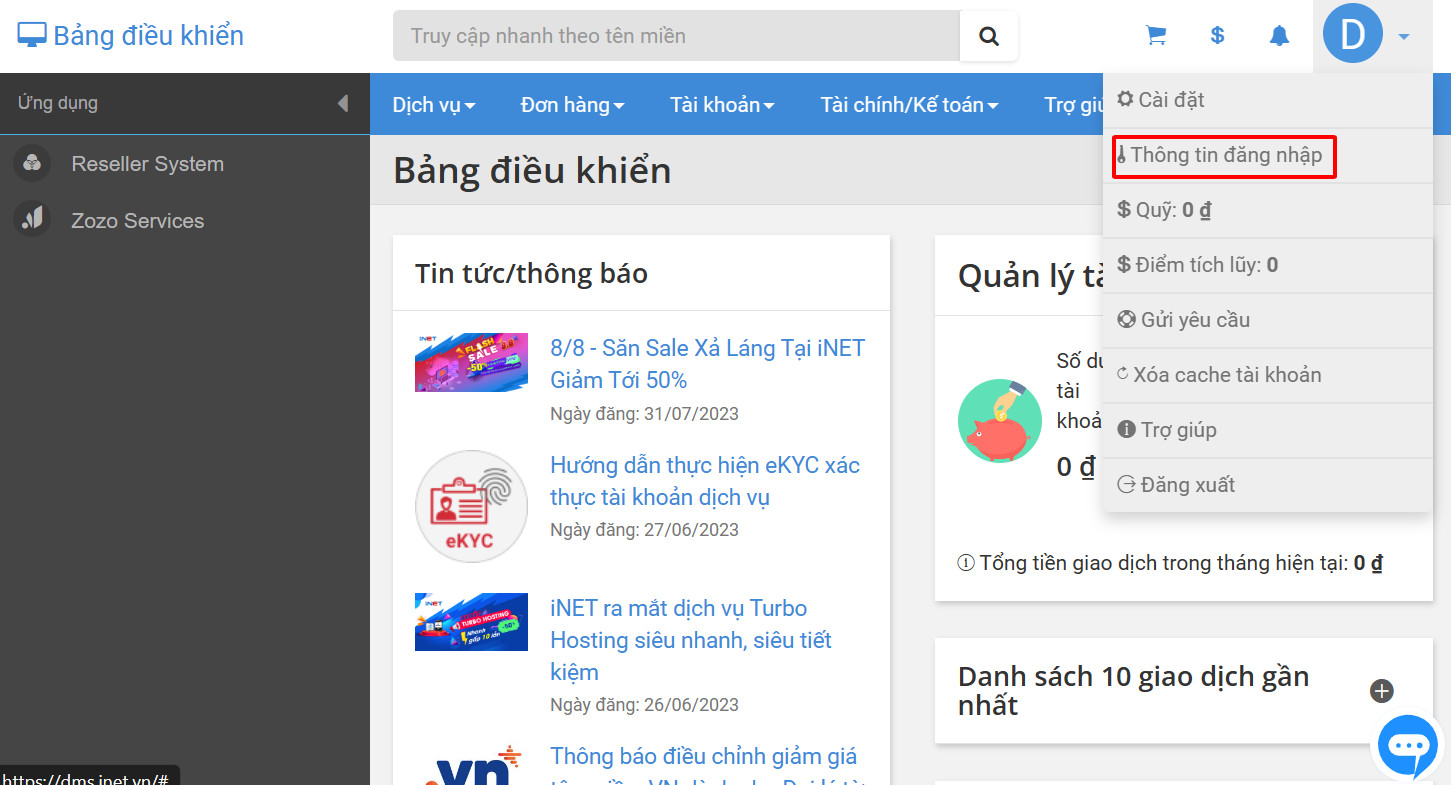Click the info icon beside Trợ giúp
This screenshot has height=785, width=1451.
coord(1126,430)
